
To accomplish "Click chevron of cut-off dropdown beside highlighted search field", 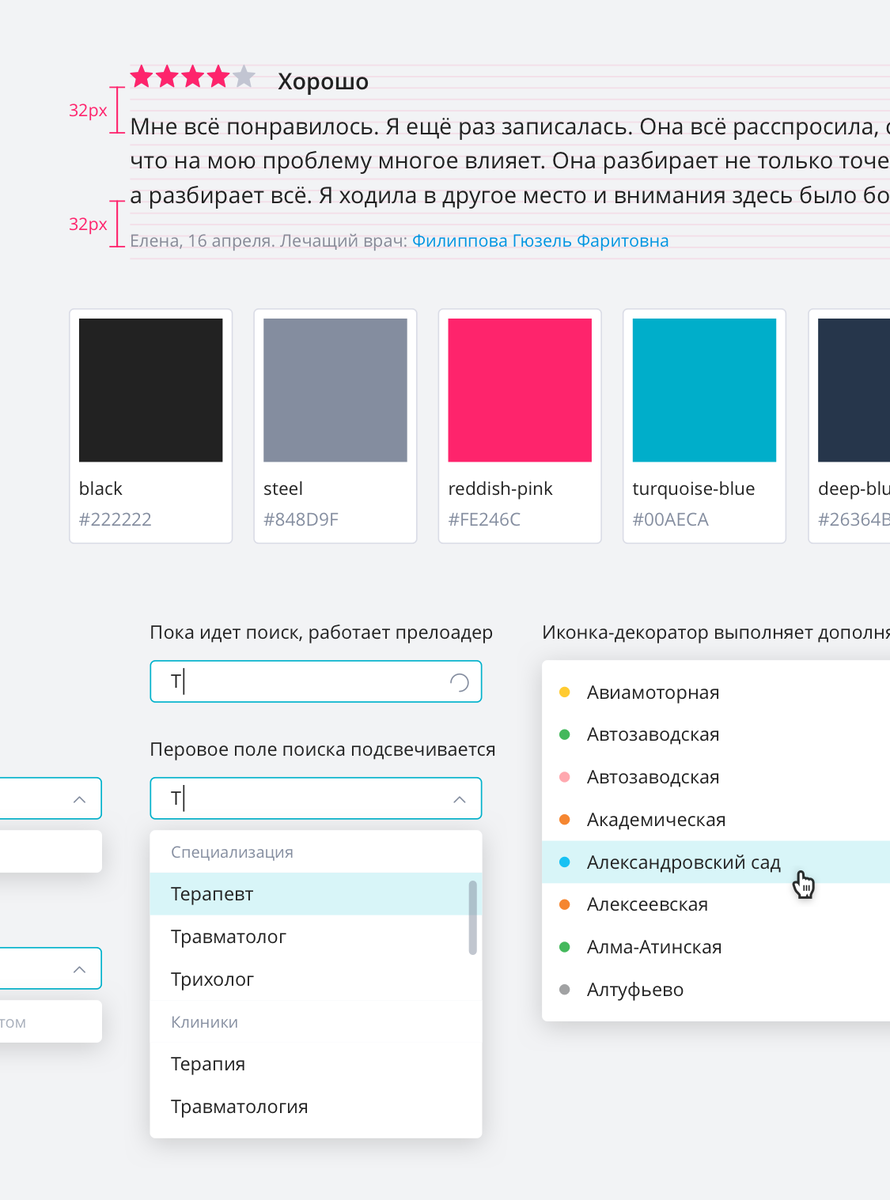I will (80, 799).
